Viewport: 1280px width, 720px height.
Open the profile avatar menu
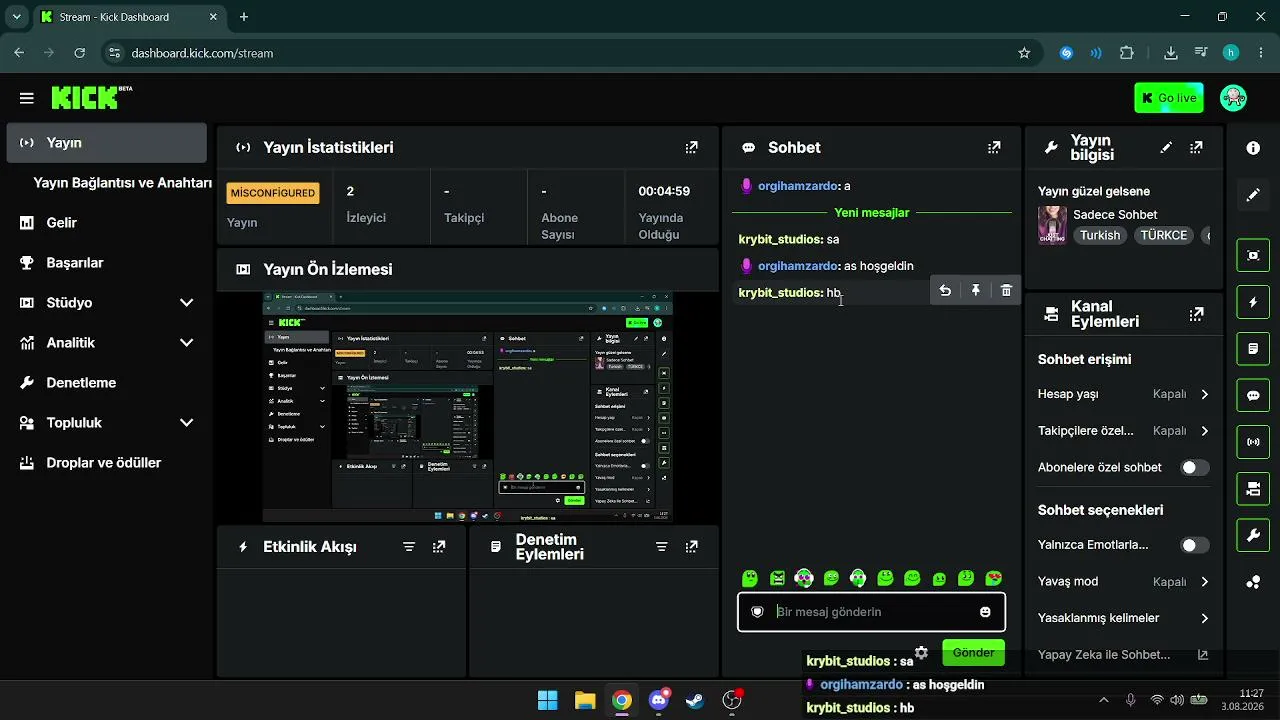[1233, 98]
